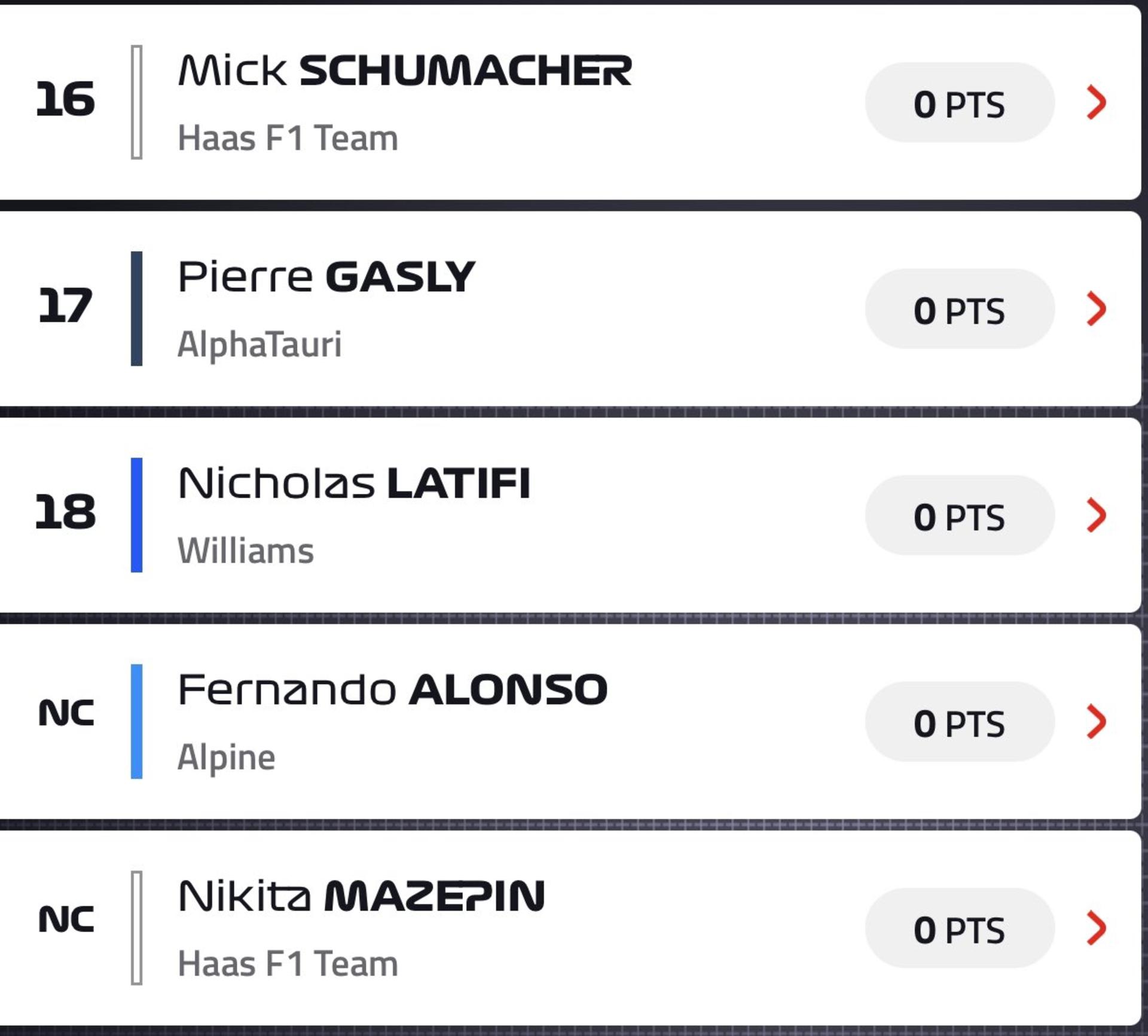Open driver name Pierre GASLY

326,277
